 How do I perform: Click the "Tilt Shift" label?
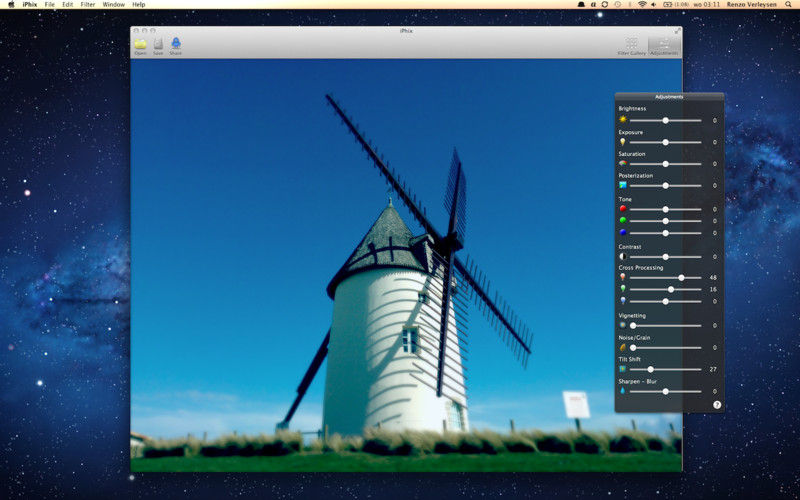[630, 359]
